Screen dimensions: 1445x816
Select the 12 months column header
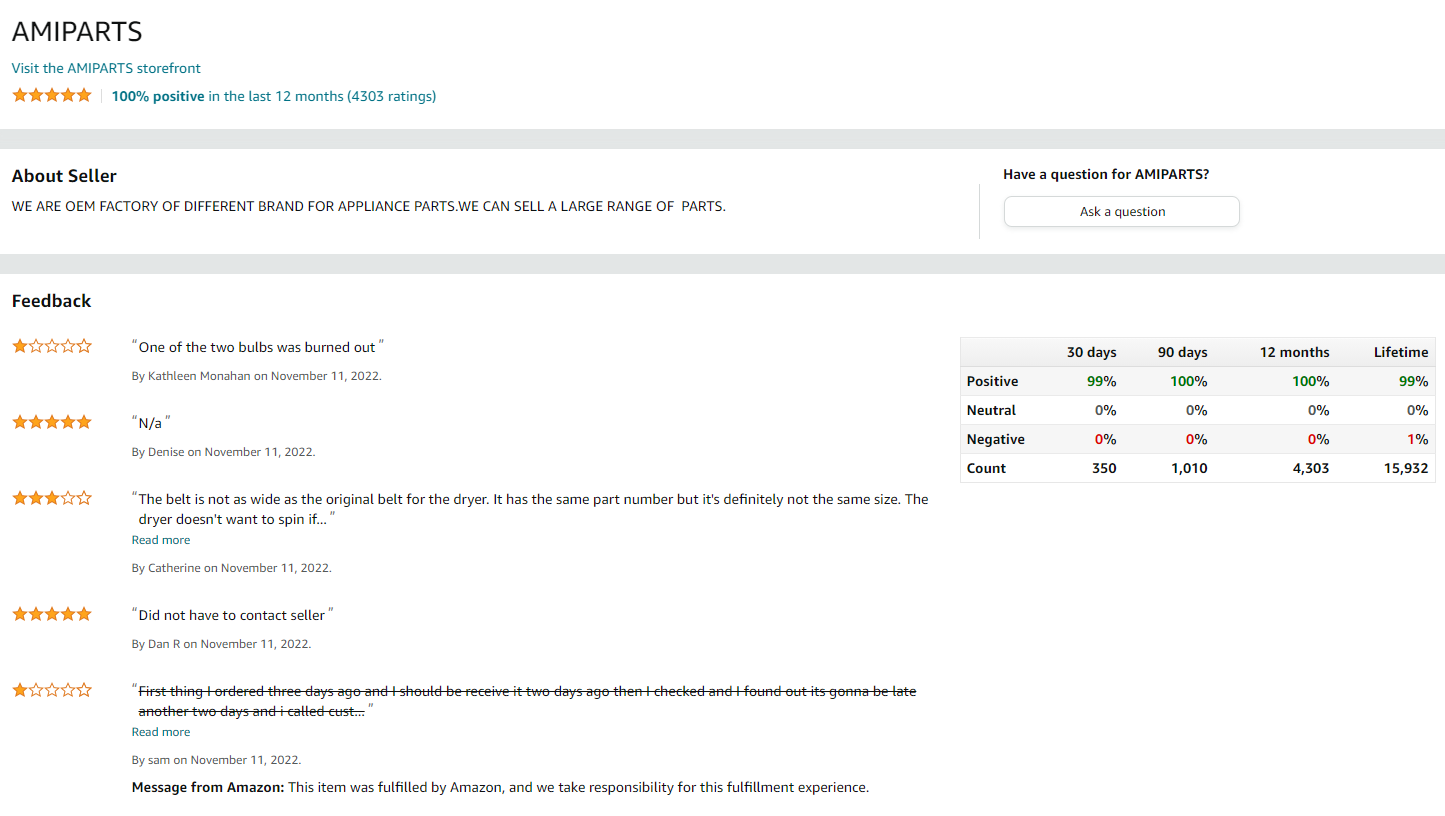1295,352
